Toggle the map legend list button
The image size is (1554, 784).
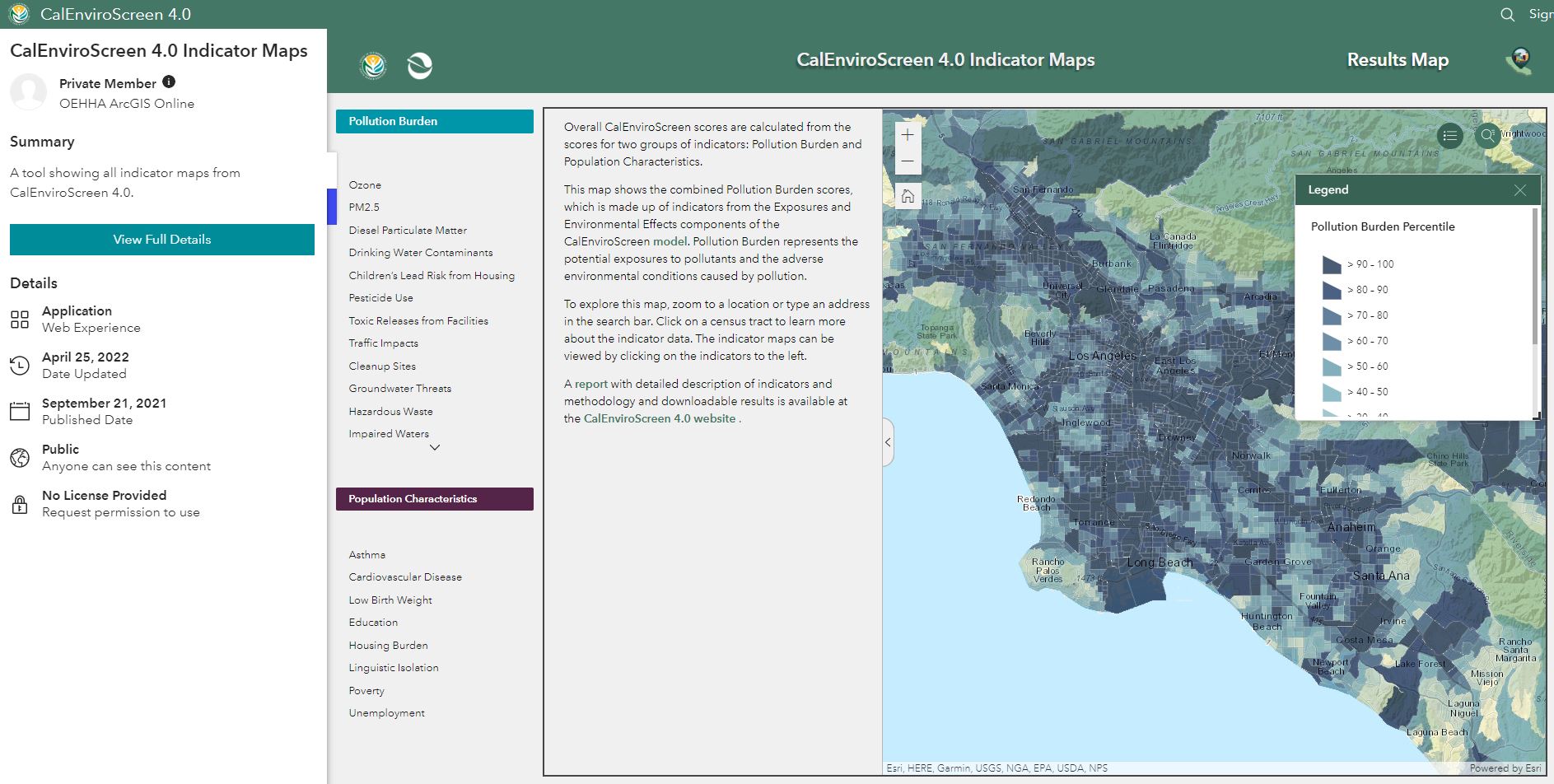(1450, 136)
